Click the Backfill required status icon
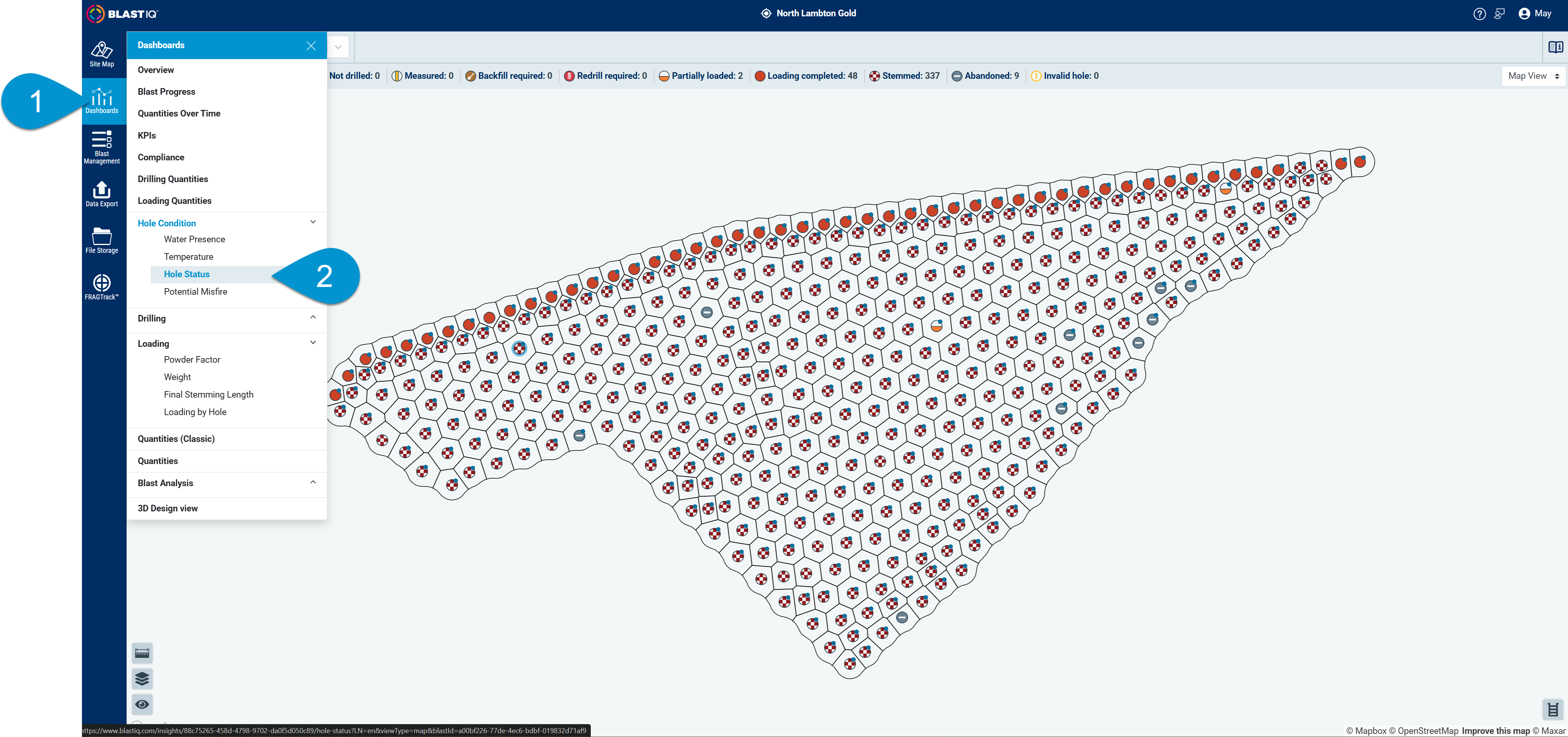 [470, 76]
